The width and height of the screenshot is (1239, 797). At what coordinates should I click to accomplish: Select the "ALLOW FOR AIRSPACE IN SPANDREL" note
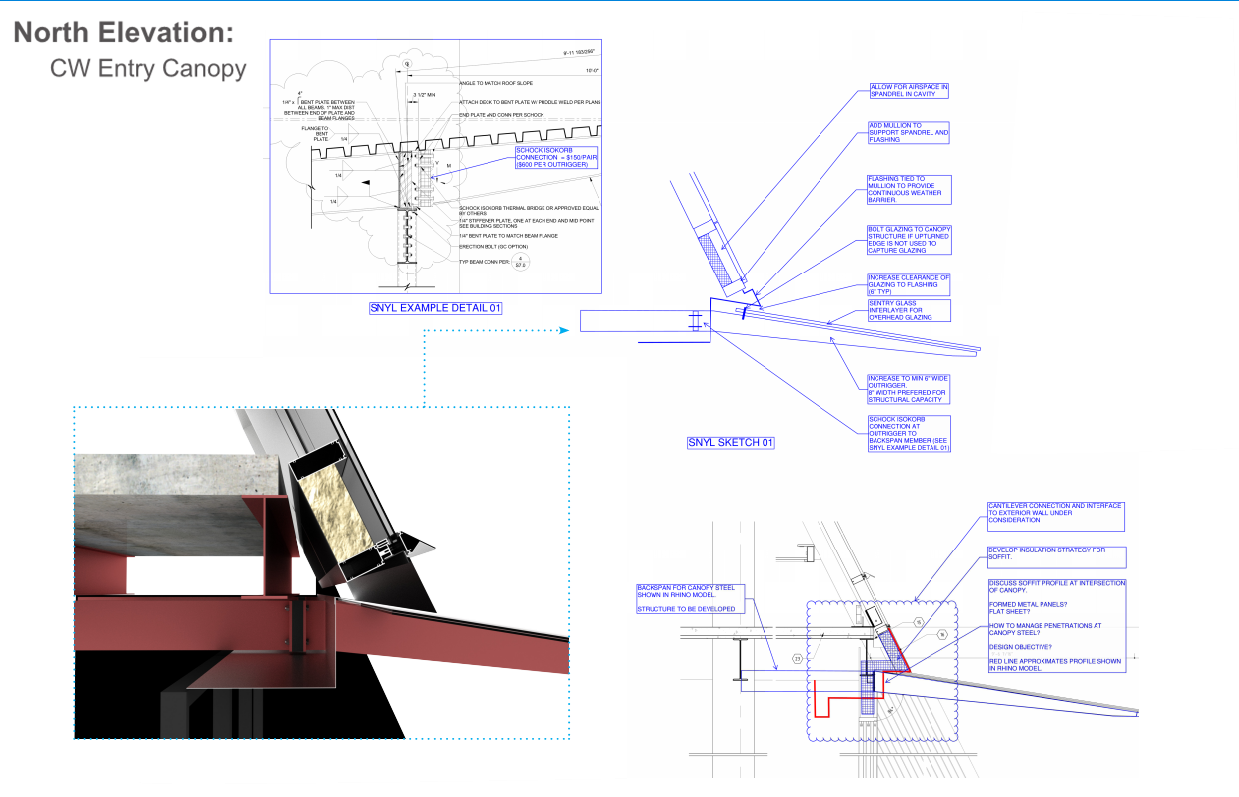point(908,90)
